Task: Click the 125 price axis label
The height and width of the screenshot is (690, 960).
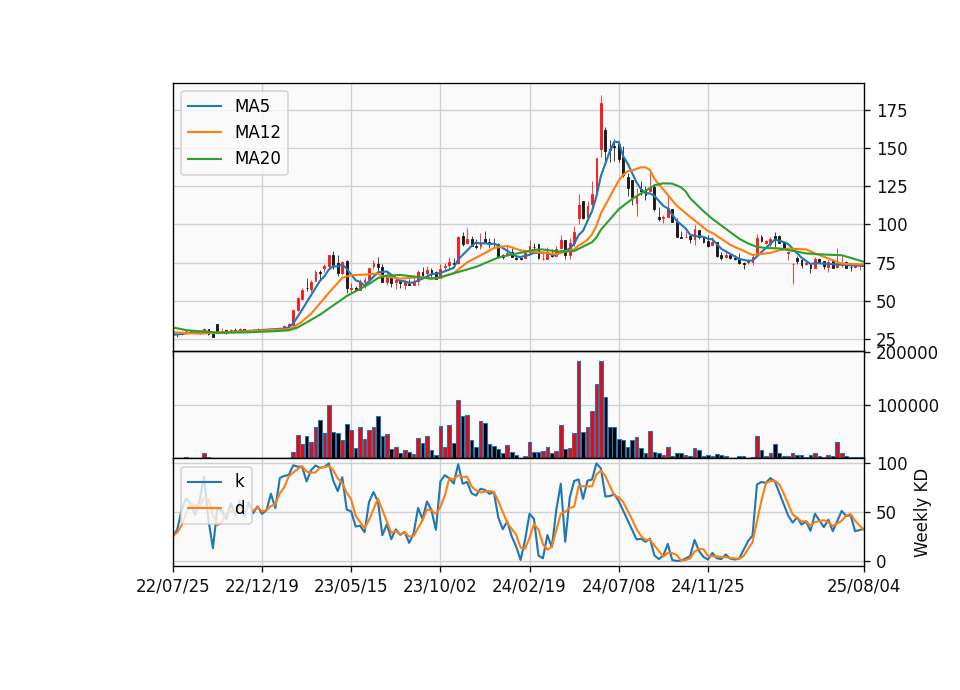Action: click(x=892, y=187)
